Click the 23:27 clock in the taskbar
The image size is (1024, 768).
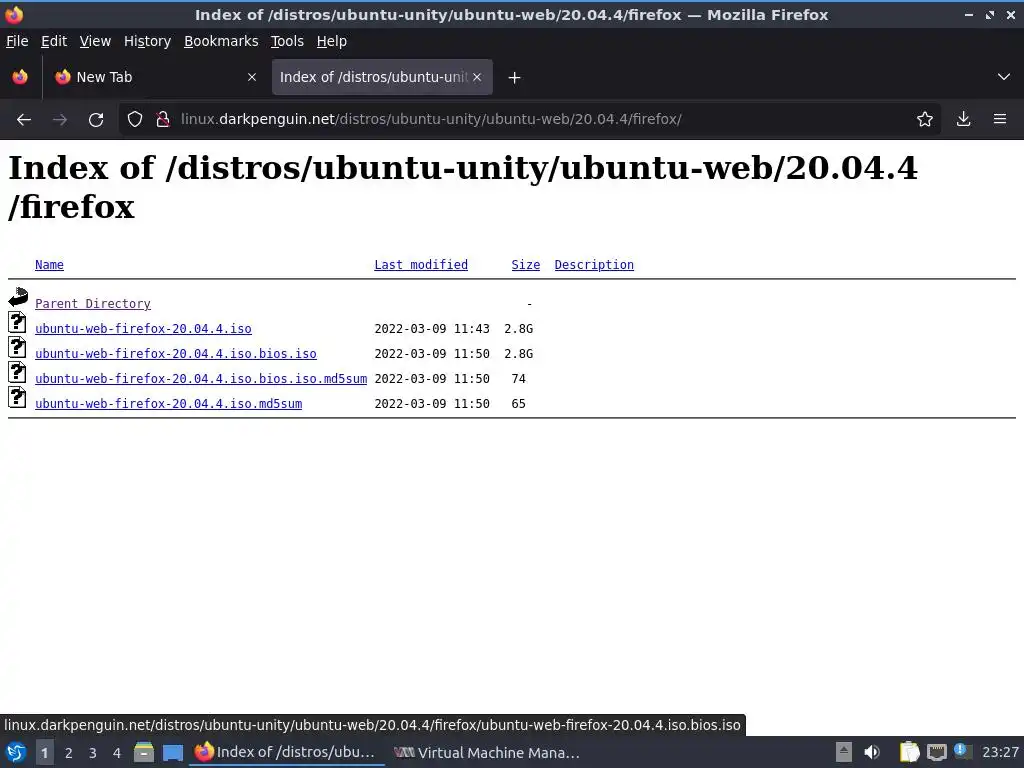pos(1000,752)
